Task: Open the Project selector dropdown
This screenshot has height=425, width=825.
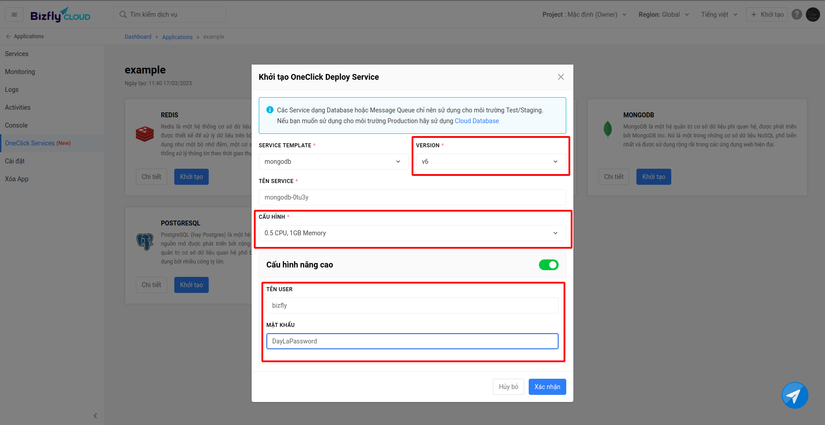Action: [x=585, y=15]
